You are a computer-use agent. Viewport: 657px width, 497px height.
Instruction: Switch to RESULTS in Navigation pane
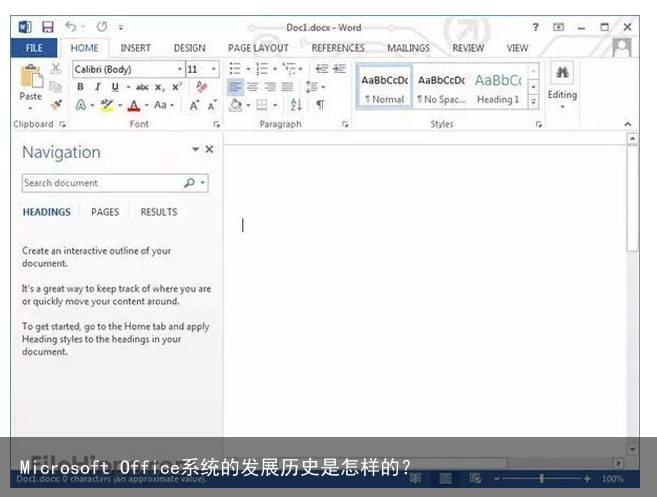click(159, 212)
